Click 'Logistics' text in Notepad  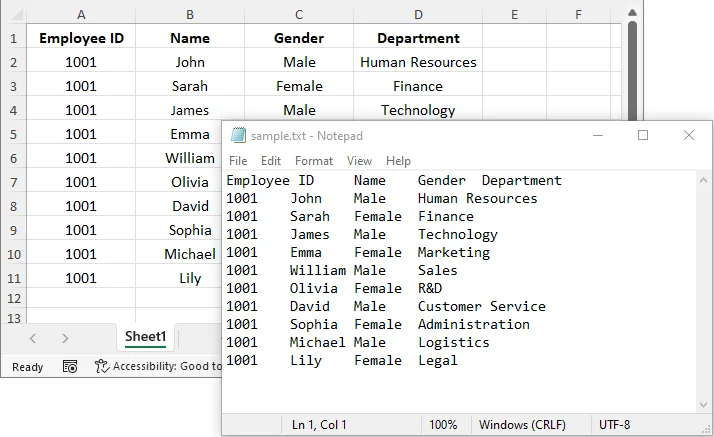pyautogui.click(x=454, y=342)
